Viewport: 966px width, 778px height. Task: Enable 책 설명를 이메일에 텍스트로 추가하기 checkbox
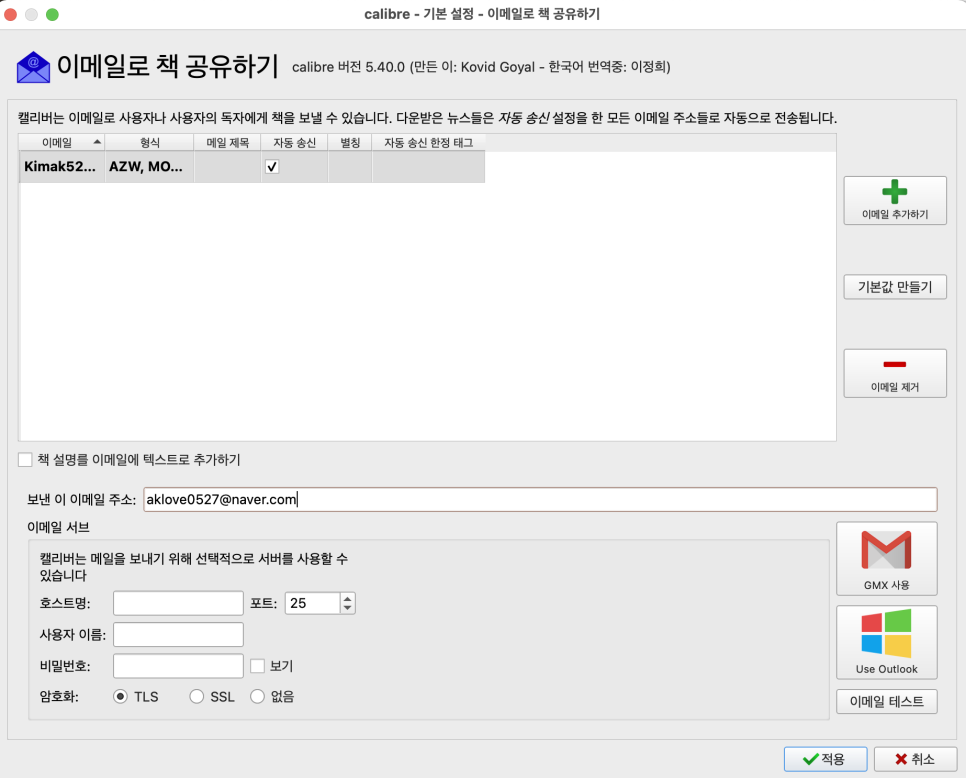tap(25, 460)
